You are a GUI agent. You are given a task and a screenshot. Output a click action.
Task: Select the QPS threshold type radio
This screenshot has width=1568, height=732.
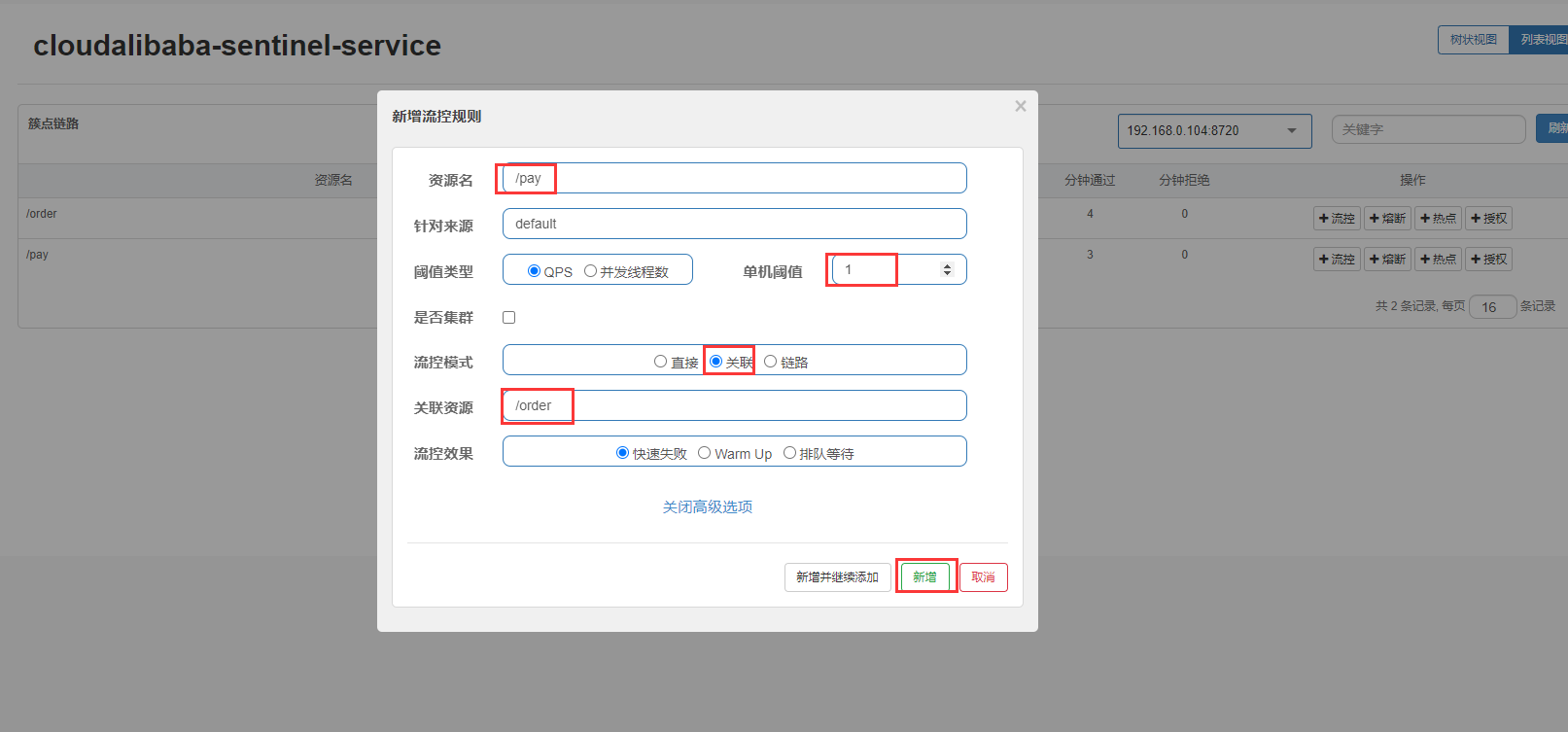[534, 271]
